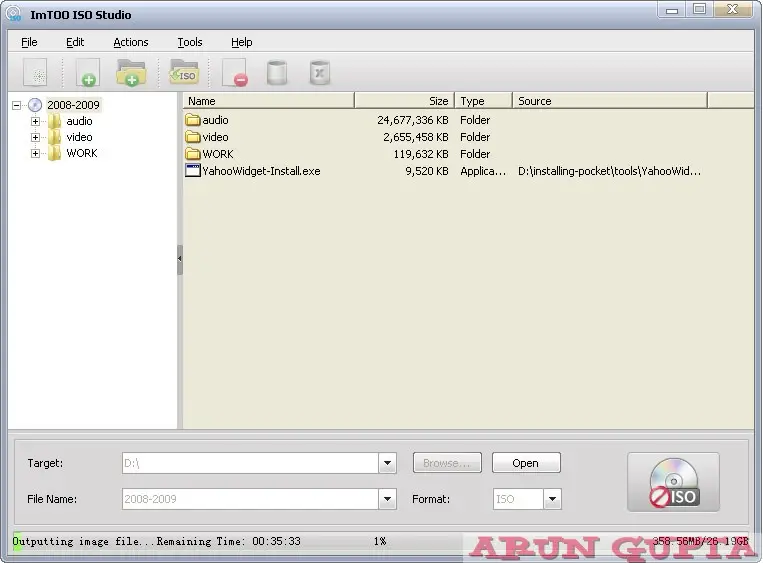The image size is (763, 563).
Task: Click the Extract ISO folder icon
Action: (x=183, y=72)
